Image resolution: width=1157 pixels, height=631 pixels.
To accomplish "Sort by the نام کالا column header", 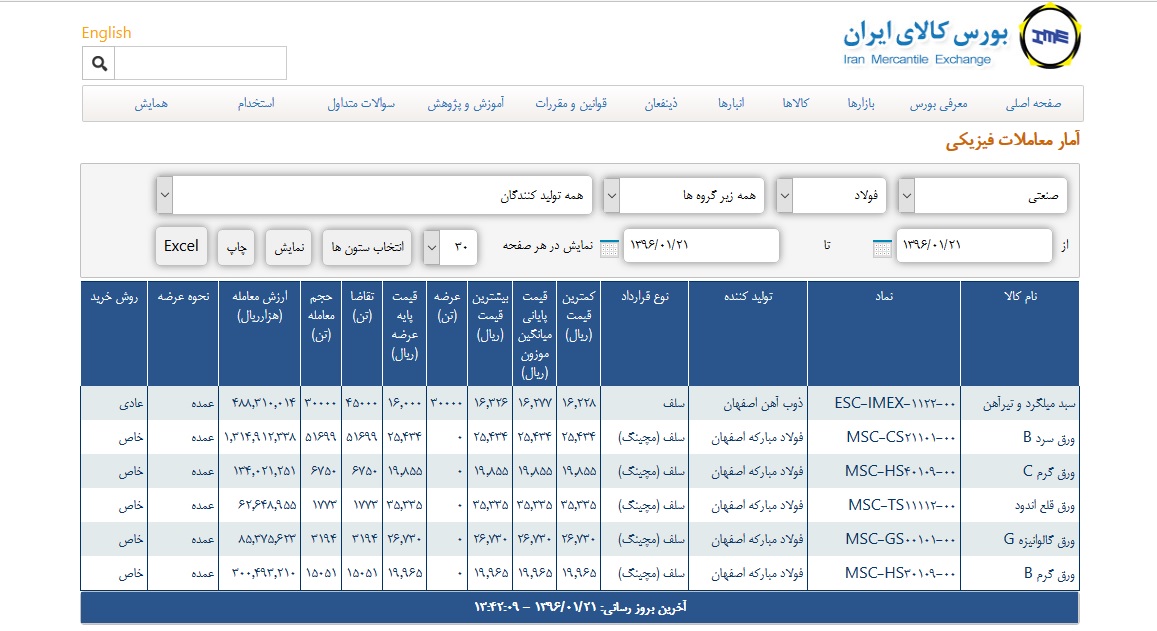I will [x=1019, y=297].
